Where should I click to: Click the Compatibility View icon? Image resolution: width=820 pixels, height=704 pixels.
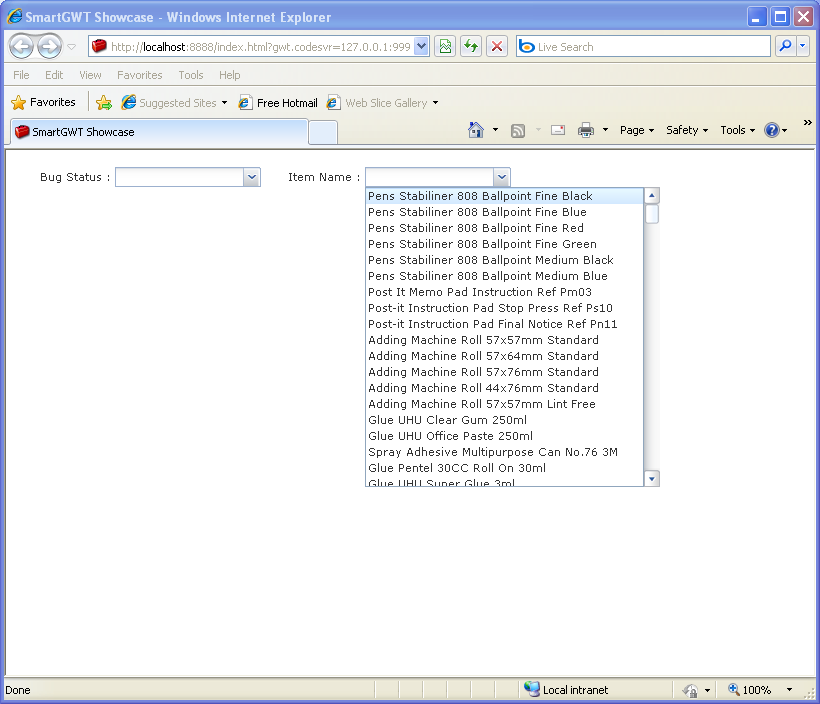445,47
